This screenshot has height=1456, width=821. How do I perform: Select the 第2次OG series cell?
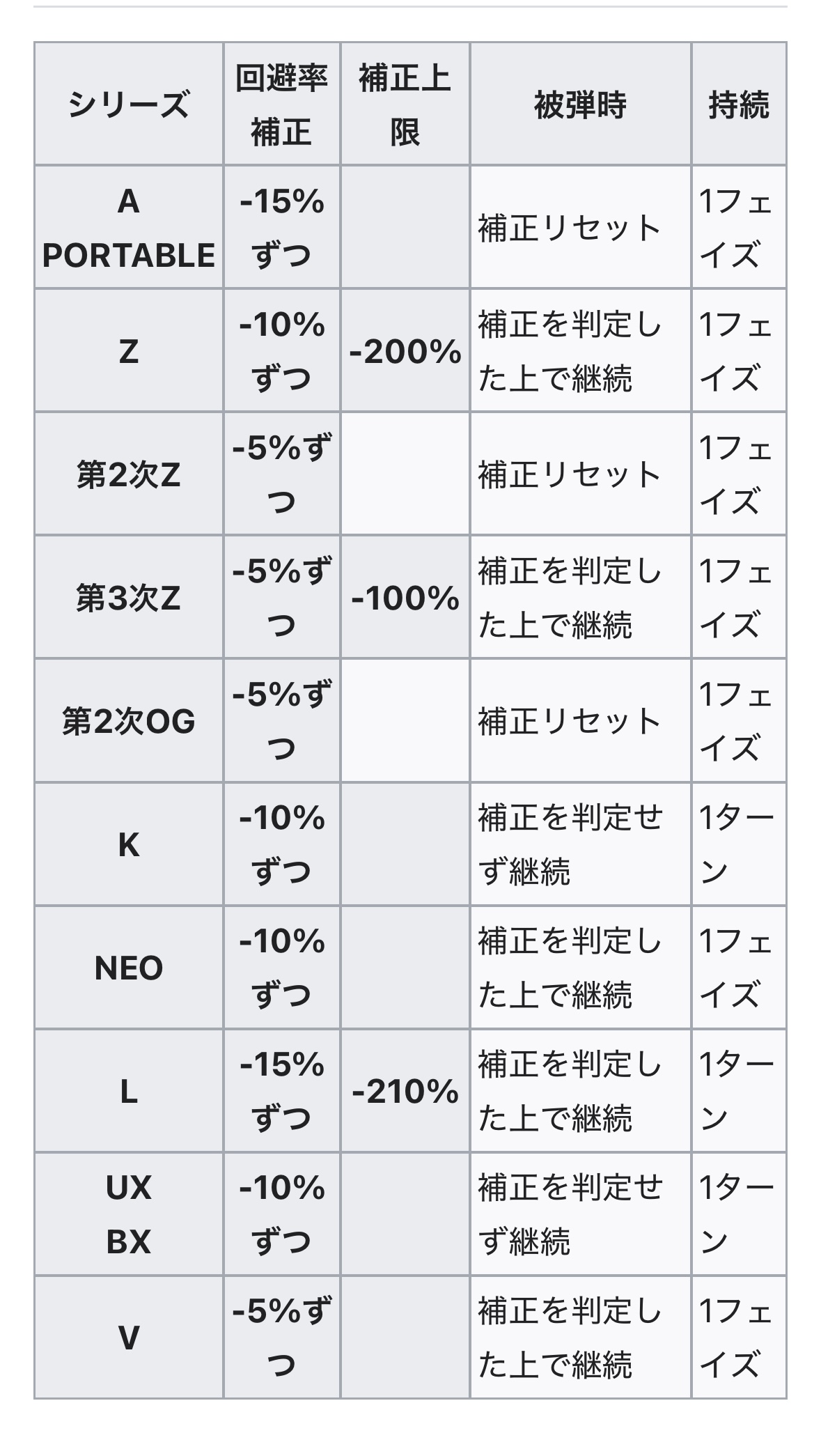pos(129,721)
